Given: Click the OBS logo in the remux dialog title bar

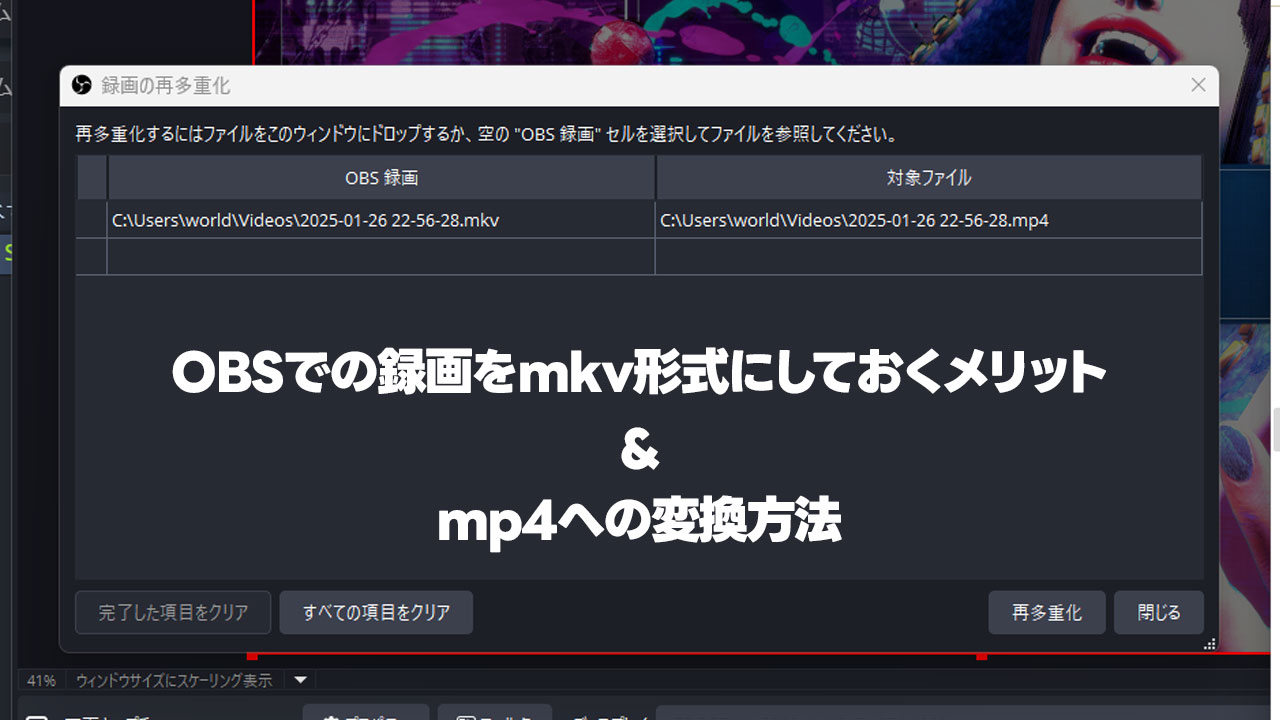Looking at the screenshot, I should [x=82, y=86].
